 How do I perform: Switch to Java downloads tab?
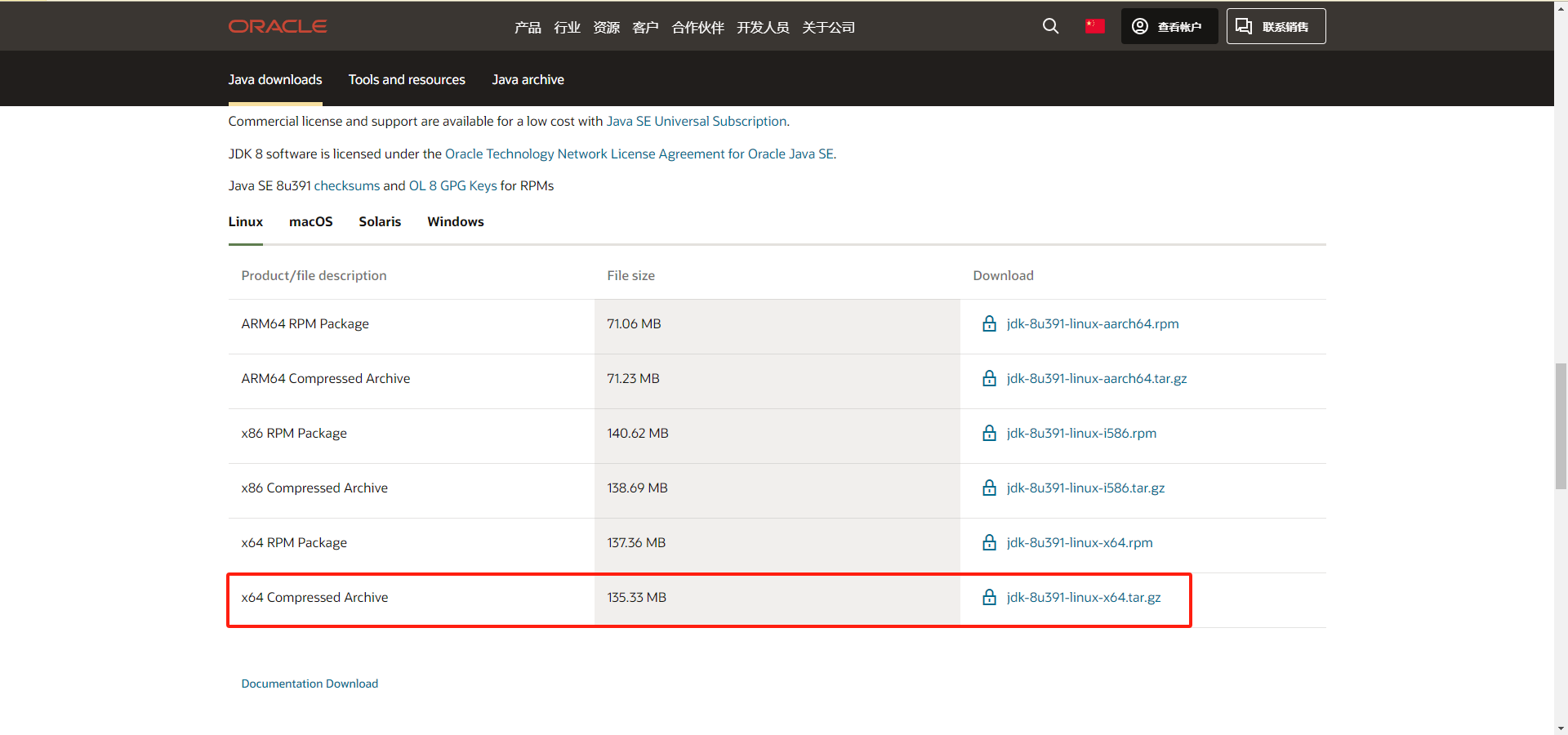(x=275, y=79)
